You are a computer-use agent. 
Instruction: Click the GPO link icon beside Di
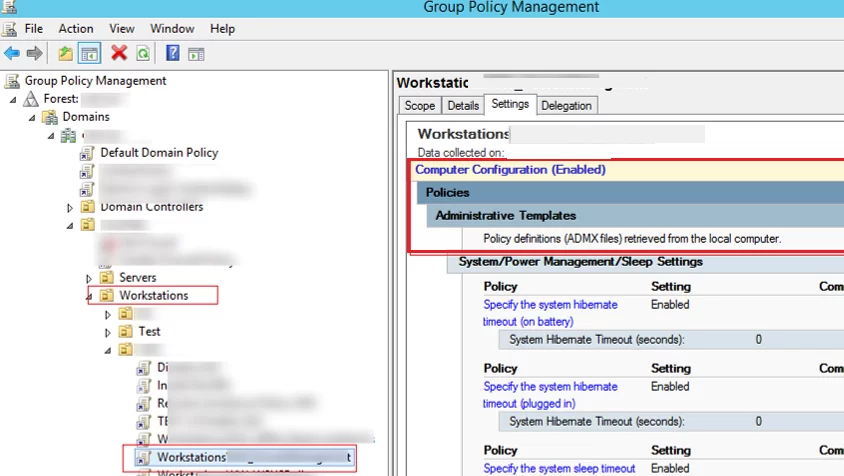click(143, 368)
